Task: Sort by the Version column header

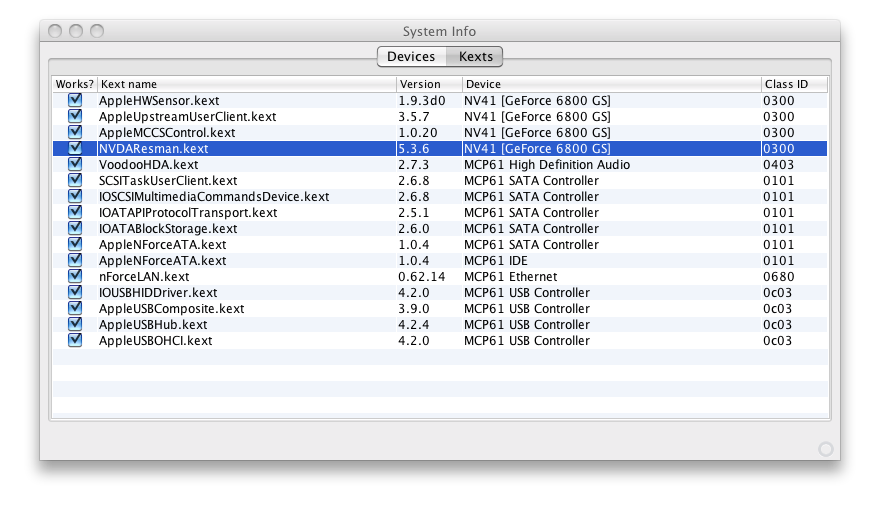Action: [429, 84]
